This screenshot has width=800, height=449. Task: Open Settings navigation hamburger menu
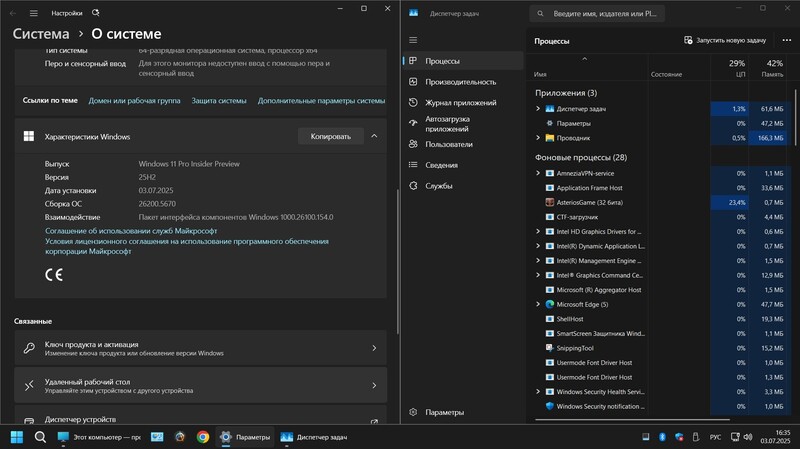click(34, 13)
